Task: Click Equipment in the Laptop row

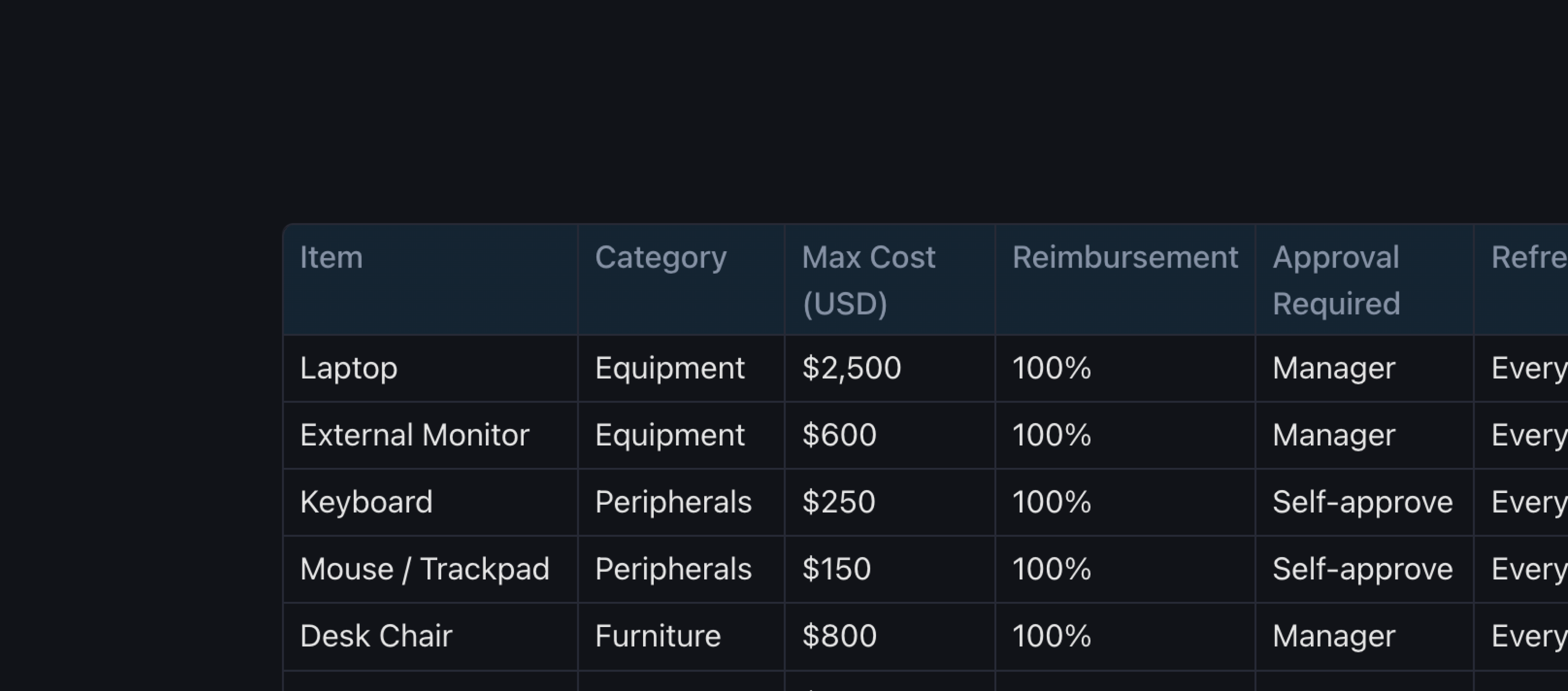Action: [x=670, y=368]
